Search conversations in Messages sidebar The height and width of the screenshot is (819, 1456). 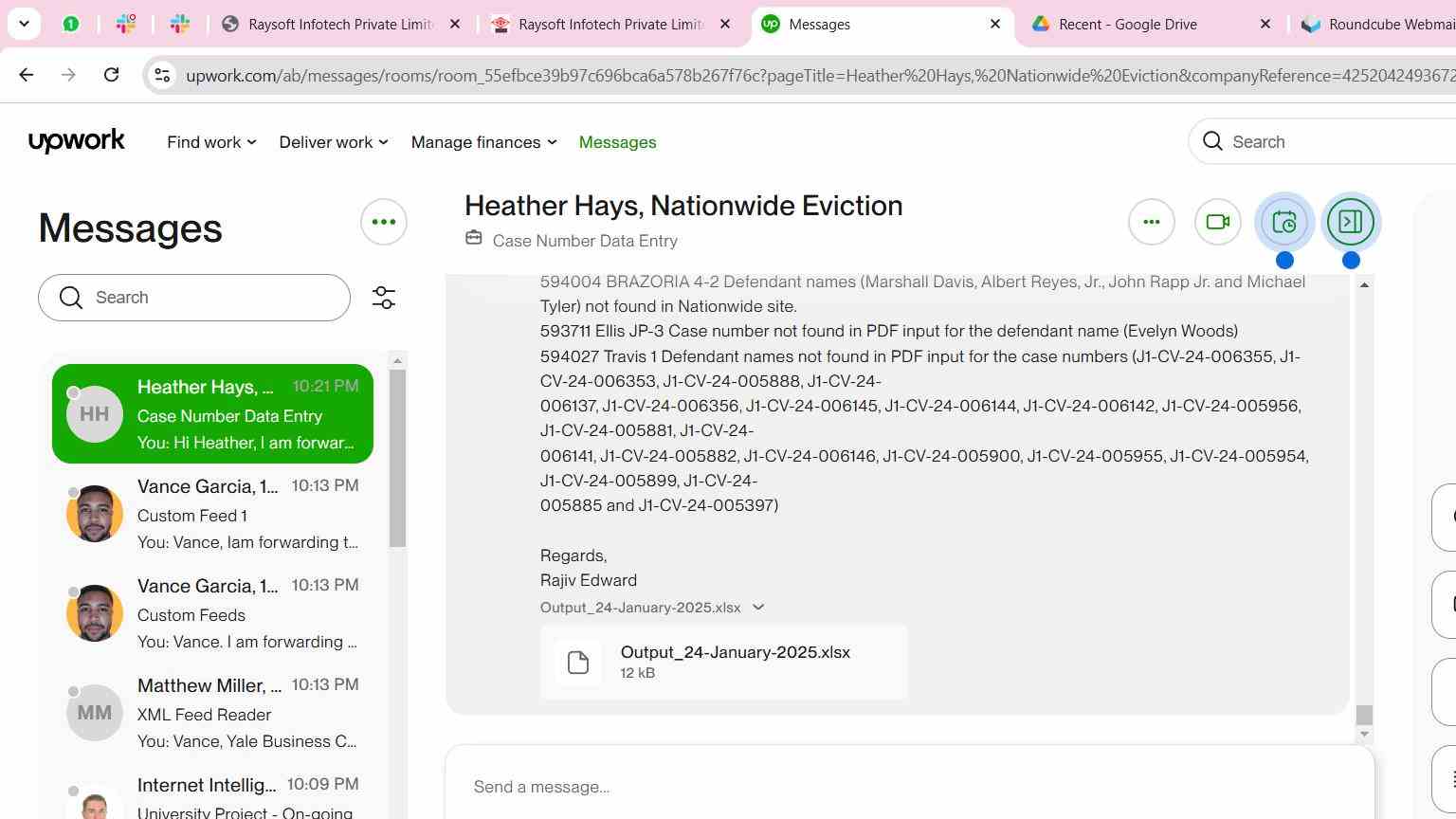[194, 298]
